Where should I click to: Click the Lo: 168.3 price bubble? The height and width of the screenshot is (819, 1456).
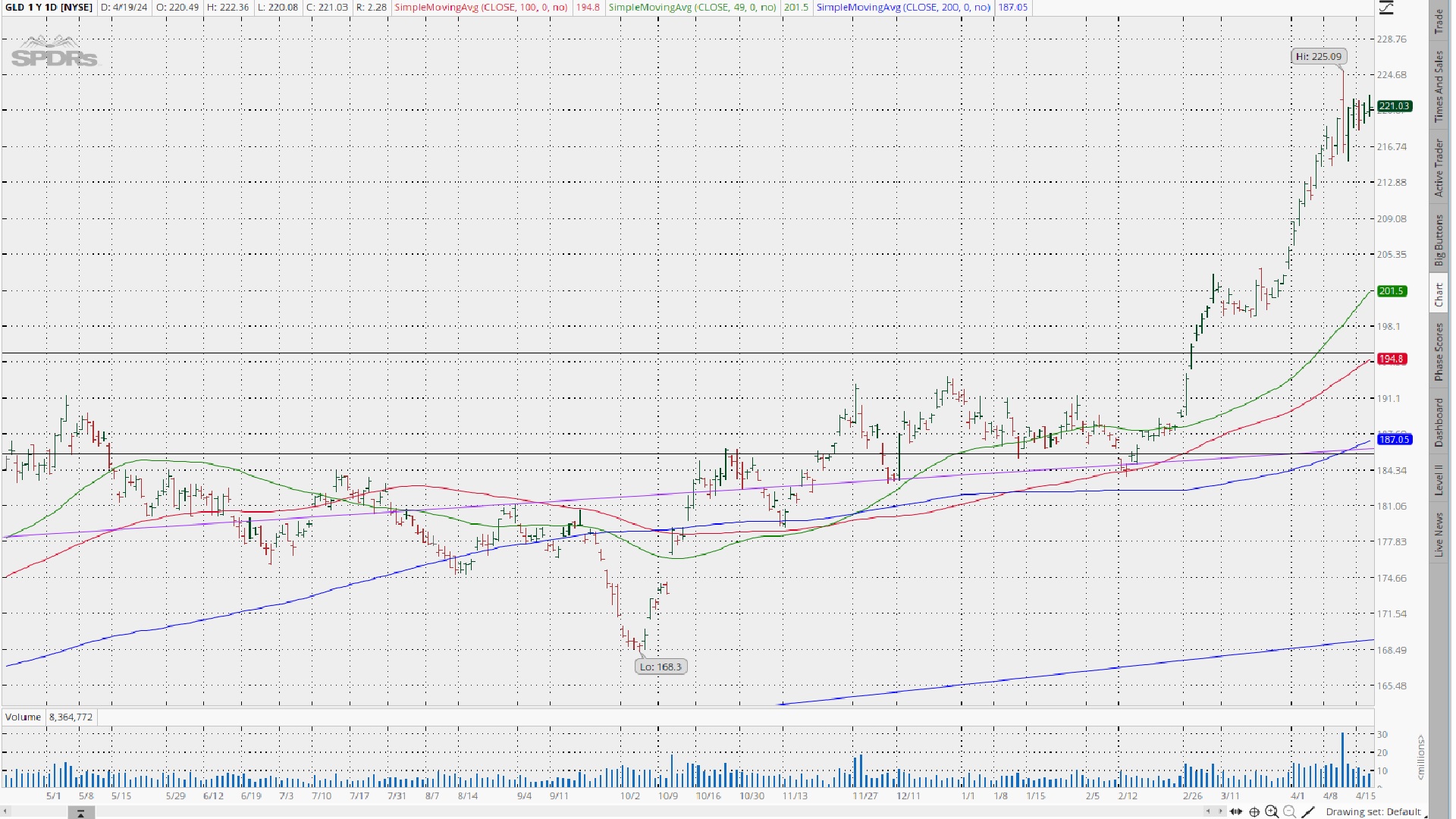pyautogui.click(x=661, y=667)
